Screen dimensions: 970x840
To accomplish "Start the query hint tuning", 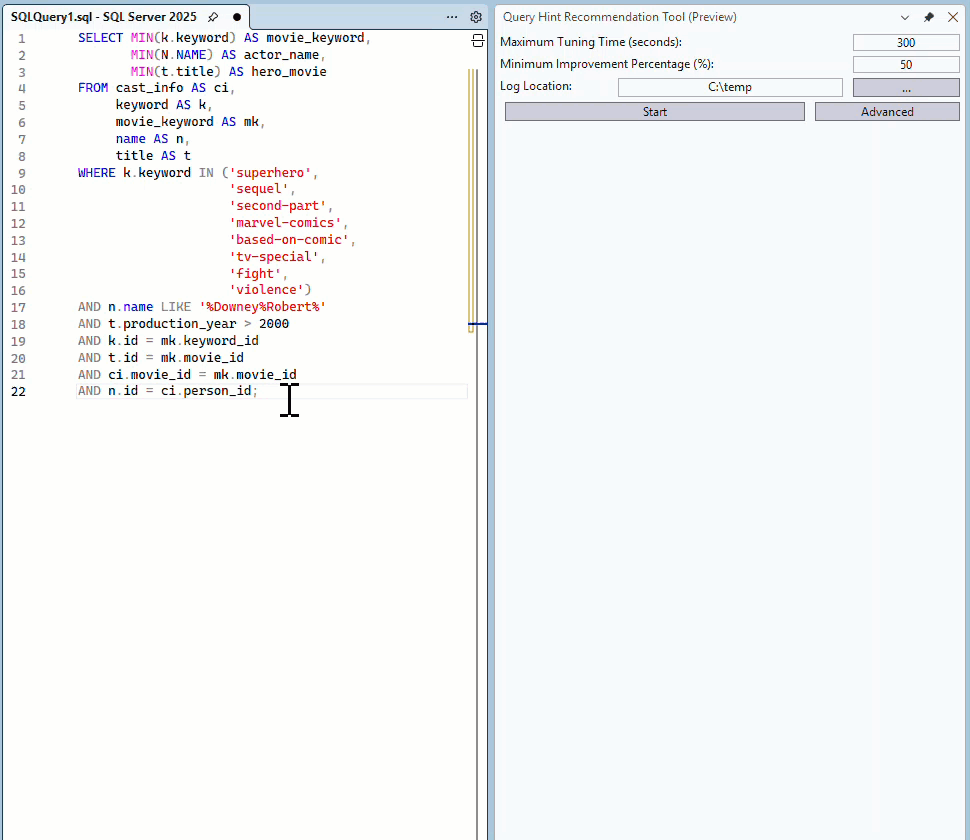I will 655,112.
